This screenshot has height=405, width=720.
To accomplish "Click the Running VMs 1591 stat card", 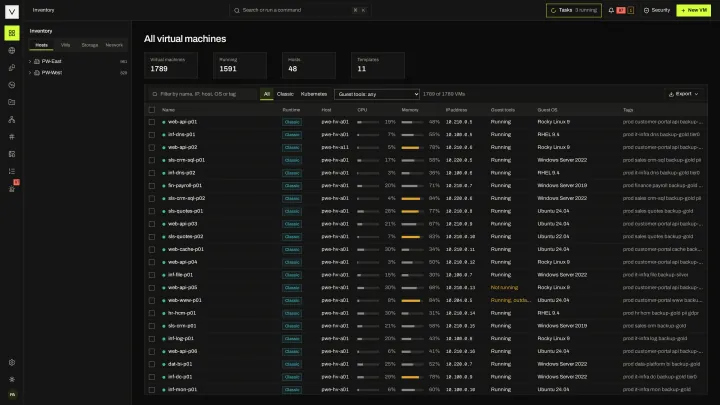I will click(240, 65).
